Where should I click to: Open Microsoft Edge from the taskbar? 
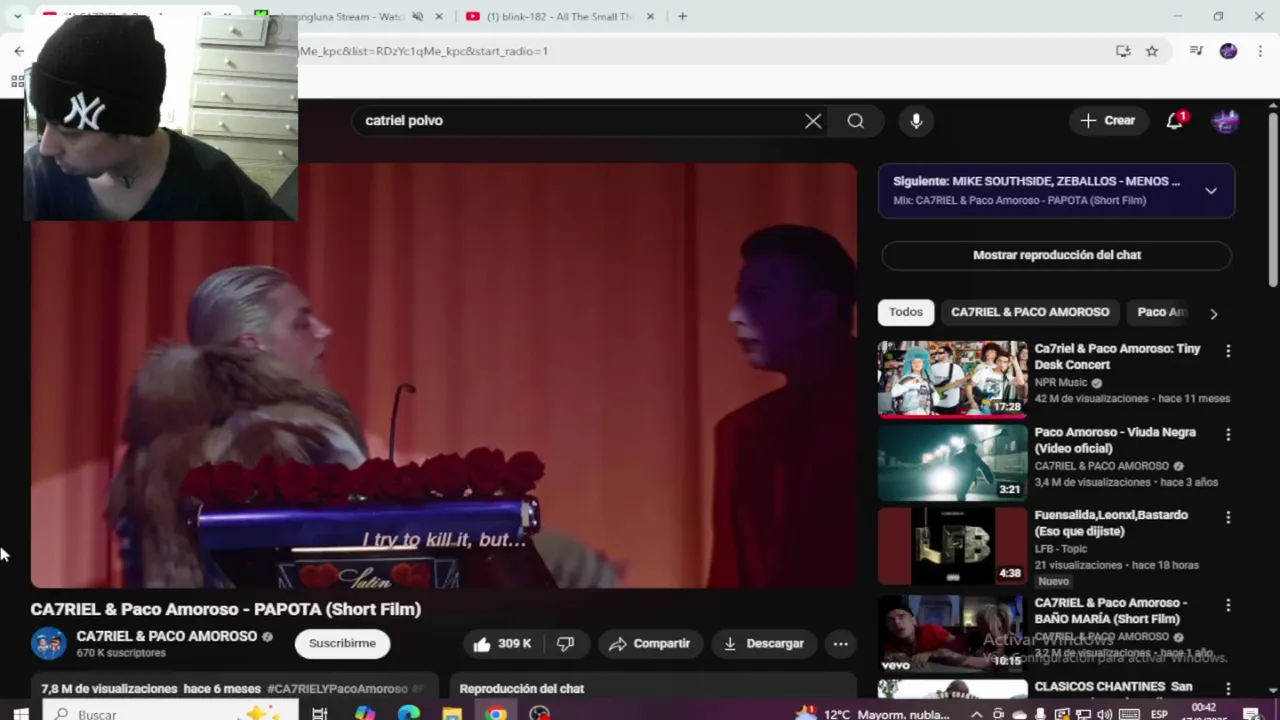click(408, 714)
